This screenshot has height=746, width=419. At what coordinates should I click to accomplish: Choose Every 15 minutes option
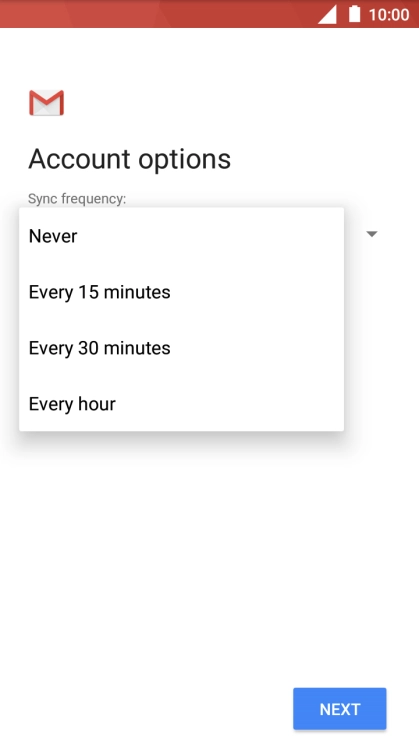181,292
